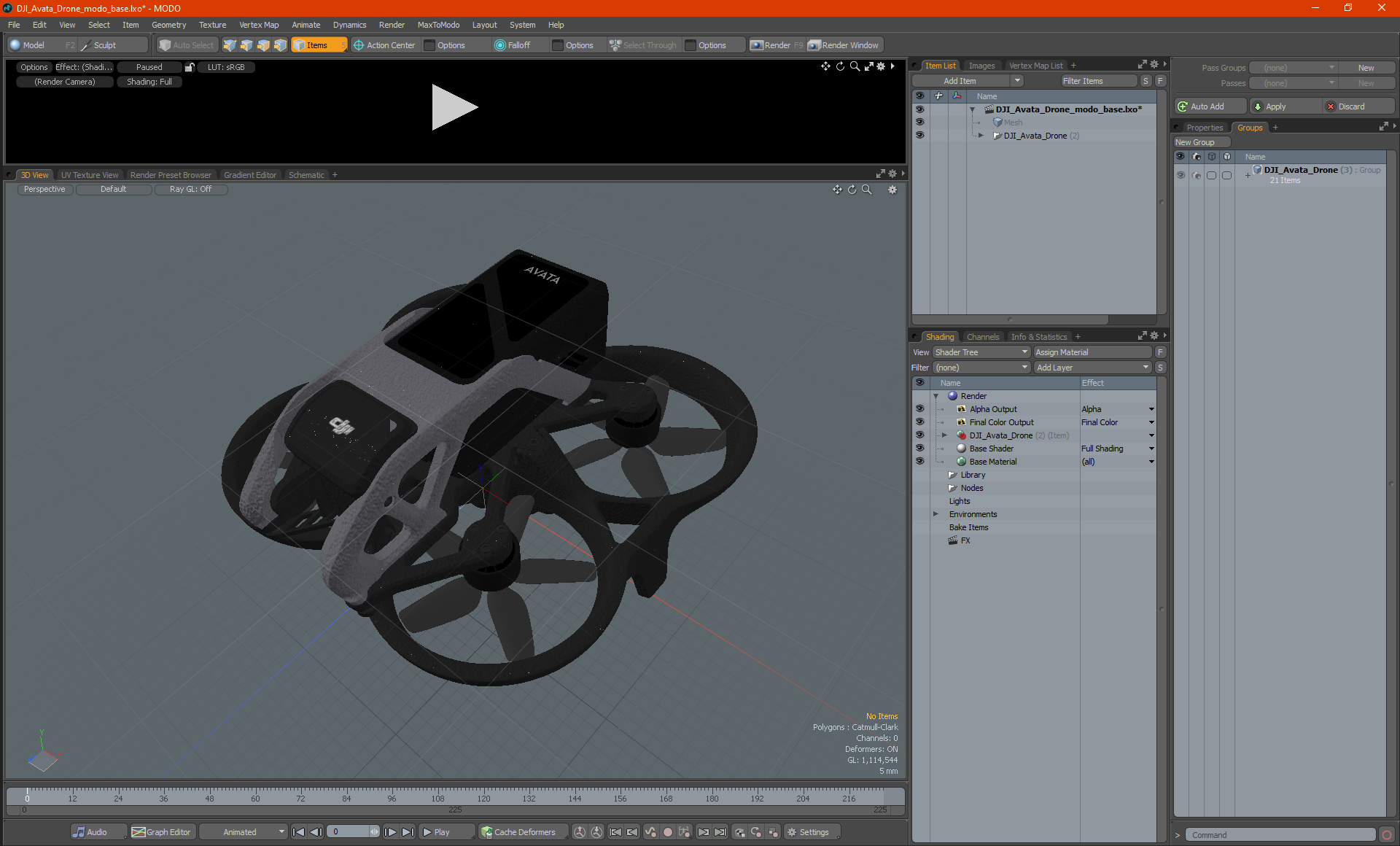Open the Texture menu
The height and width of the screenshot is (846, 1400).
(212, 25)
